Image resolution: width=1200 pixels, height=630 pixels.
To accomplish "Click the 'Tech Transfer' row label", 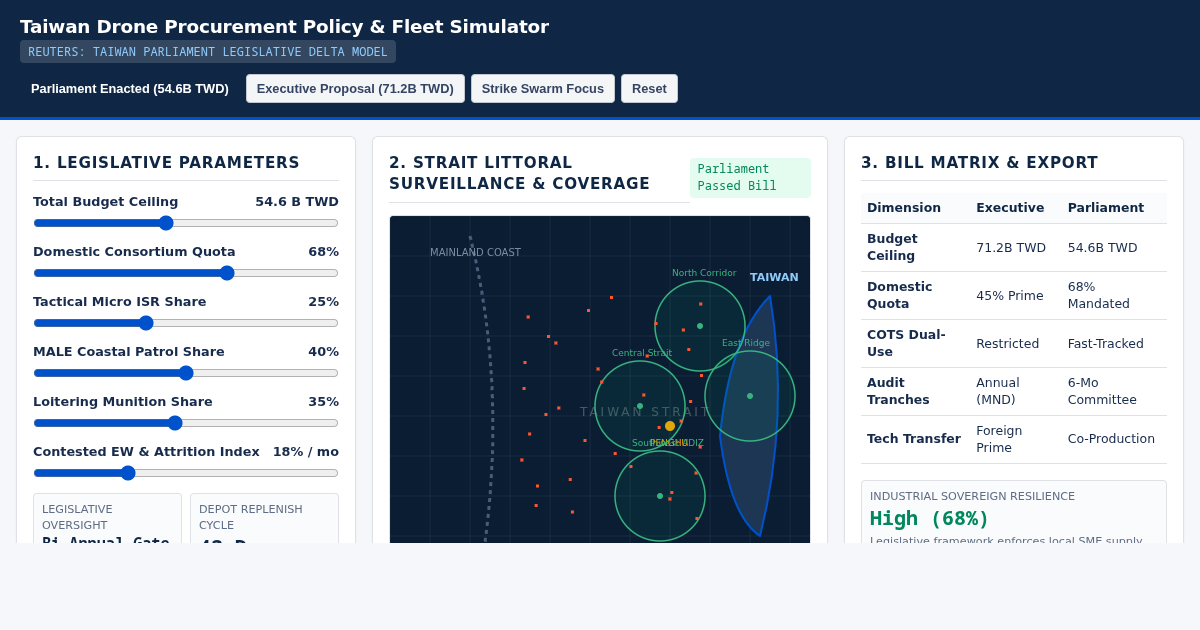I will [914, 439].
